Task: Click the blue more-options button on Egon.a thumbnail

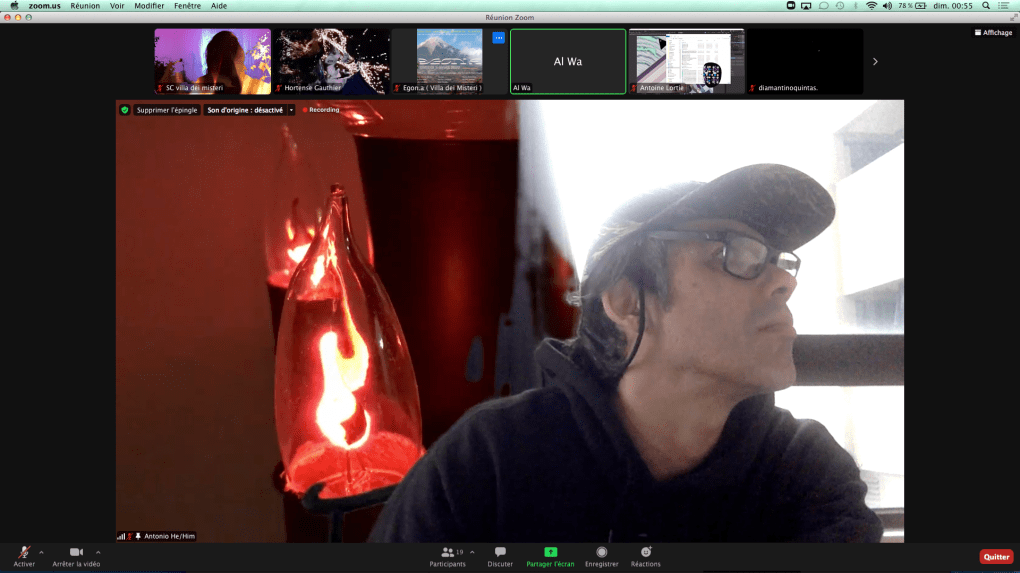Action: click(x=499, y=38)
